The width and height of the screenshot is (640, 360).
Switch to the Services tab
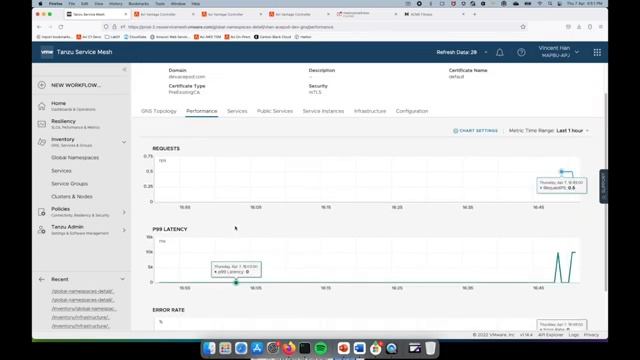click(237, 111)
